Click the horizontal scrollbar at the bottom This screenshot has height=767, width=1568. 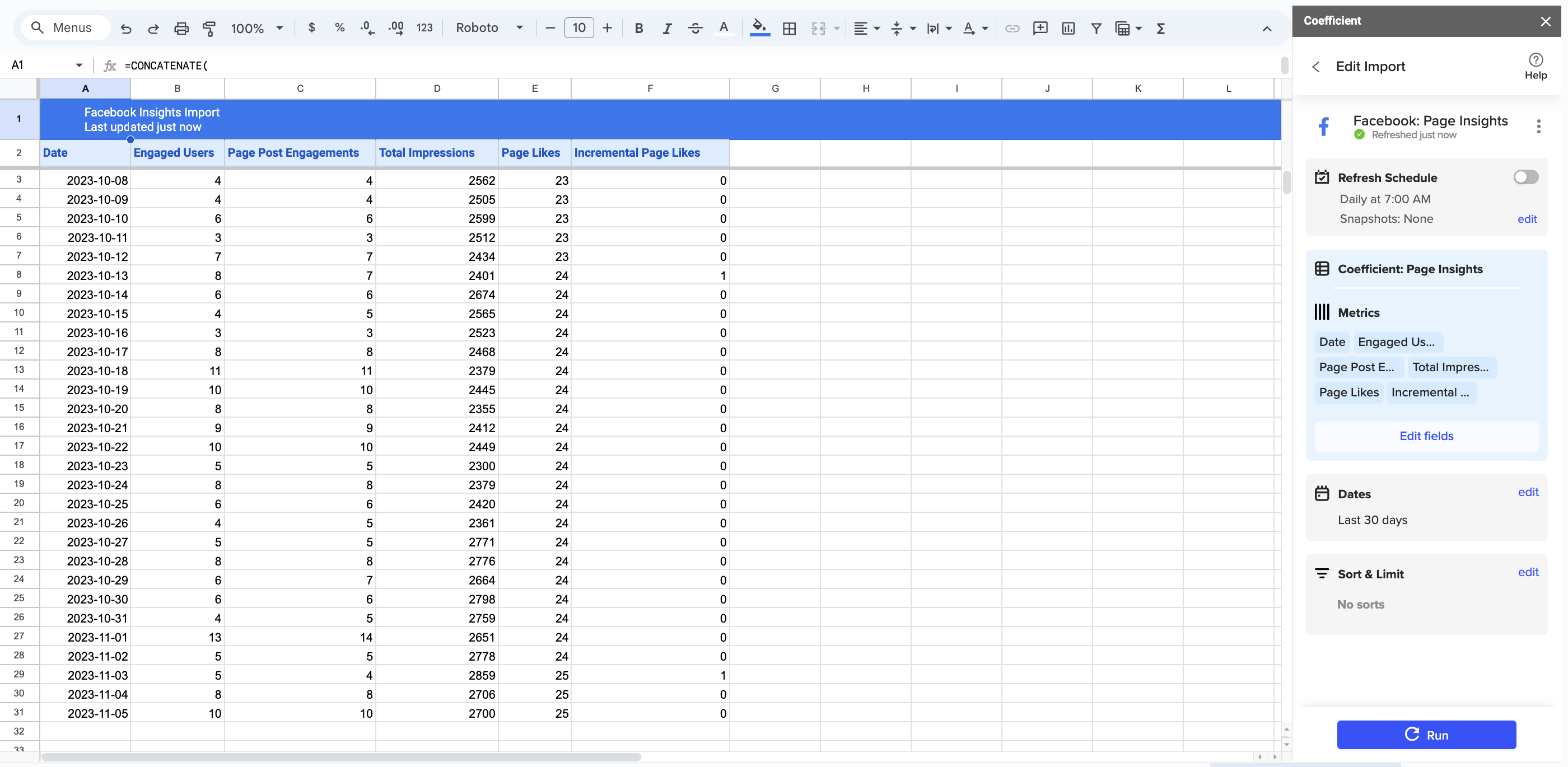(x=341, y=757)
